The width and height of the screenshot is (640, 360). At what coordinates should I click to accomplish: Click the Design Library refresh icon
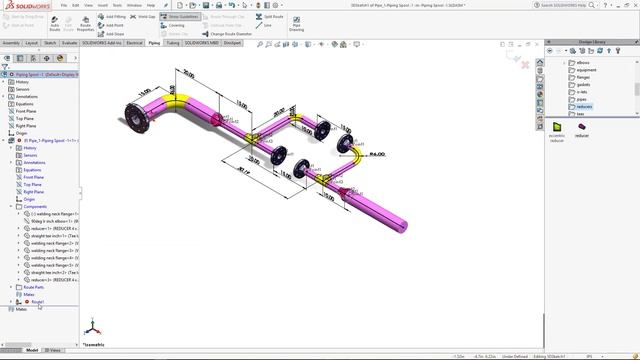(600, 51)
